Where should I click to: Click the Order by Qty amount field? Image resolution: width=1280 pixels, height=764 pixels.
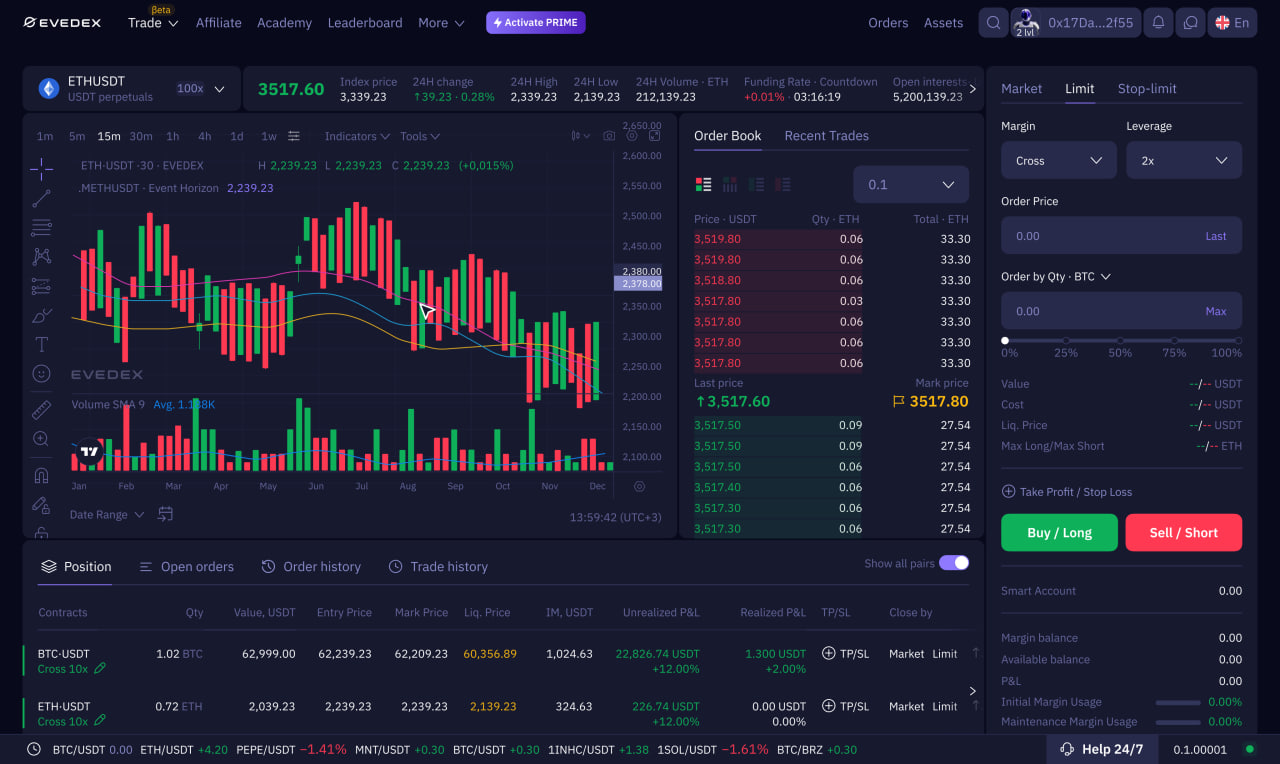click(x=1121, y=311)
